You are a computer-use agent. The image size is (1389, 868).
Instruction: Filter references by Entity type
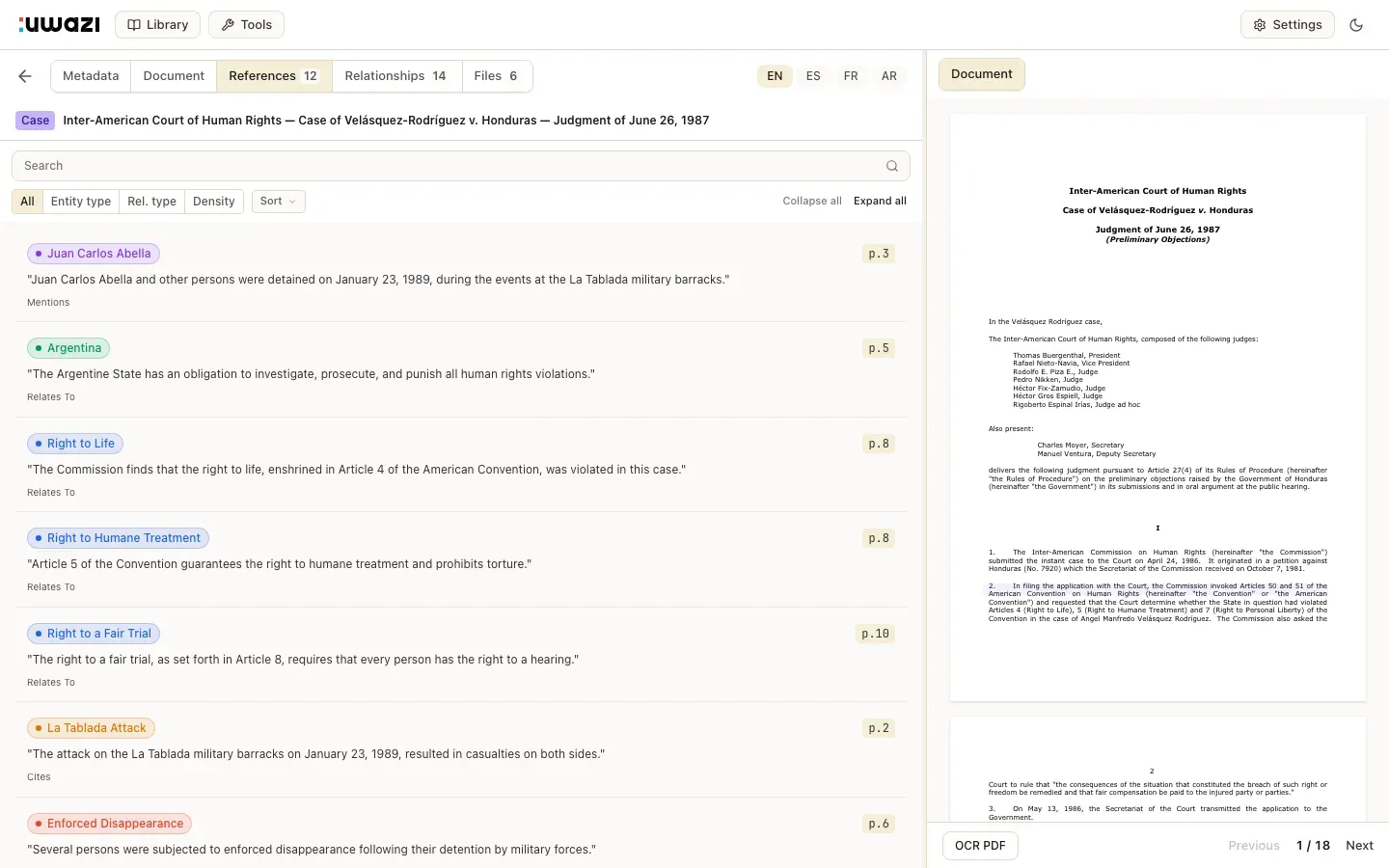(81, 202)
